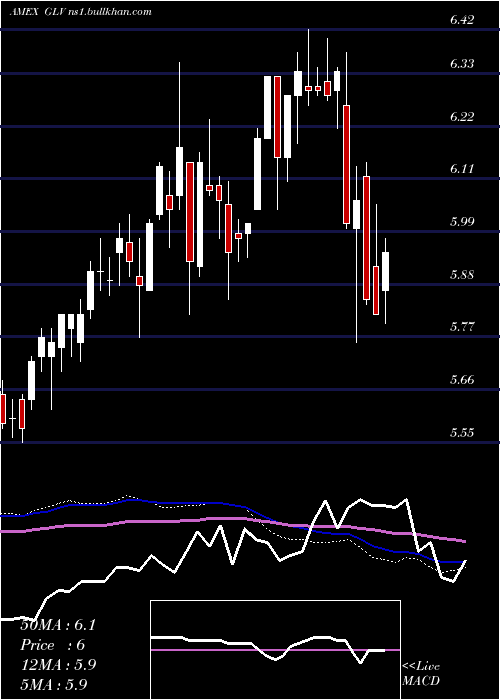Image resolution: width=500 pixels, height=700 pixels.
Task: Click the 5.88 price axis label
Action: click(x=462, y=275)
